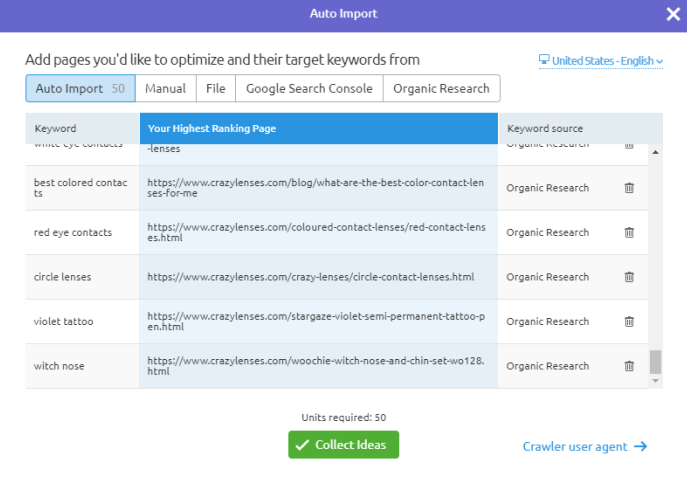The width and height of the screenshot is (687, 477).
Task: Open the Crawler user agent link
Action: click(585, 447)
